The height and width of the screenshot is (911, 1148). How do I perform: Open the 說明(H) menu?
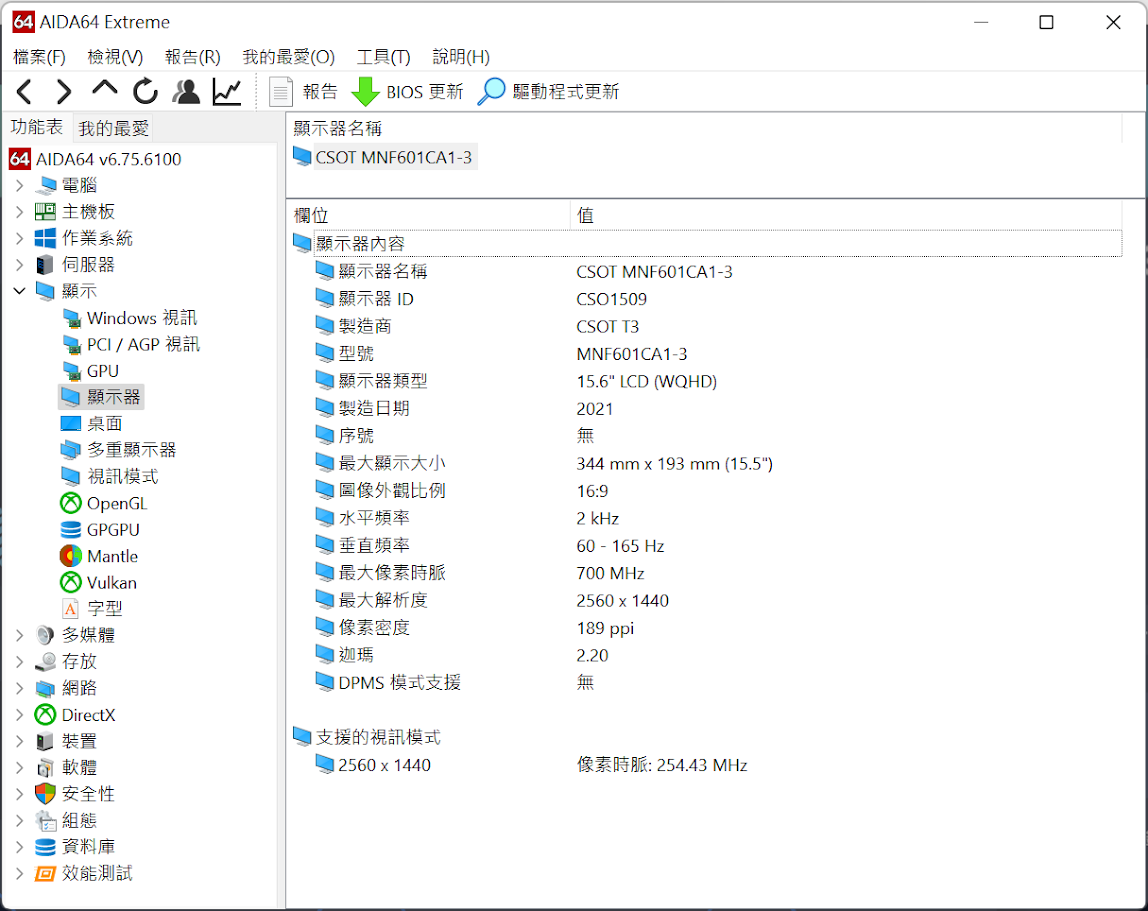tap(461, 57)
